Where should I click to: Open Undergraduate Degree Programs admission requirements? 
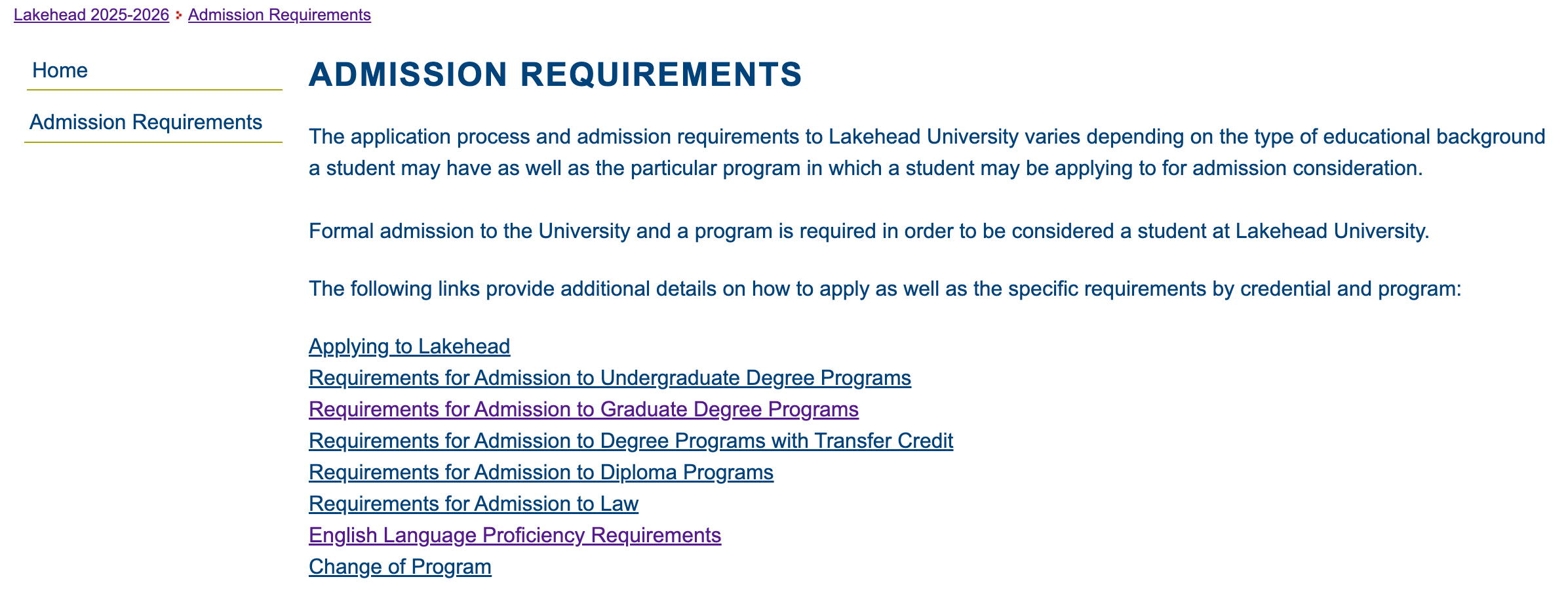(x=610, y=378)
